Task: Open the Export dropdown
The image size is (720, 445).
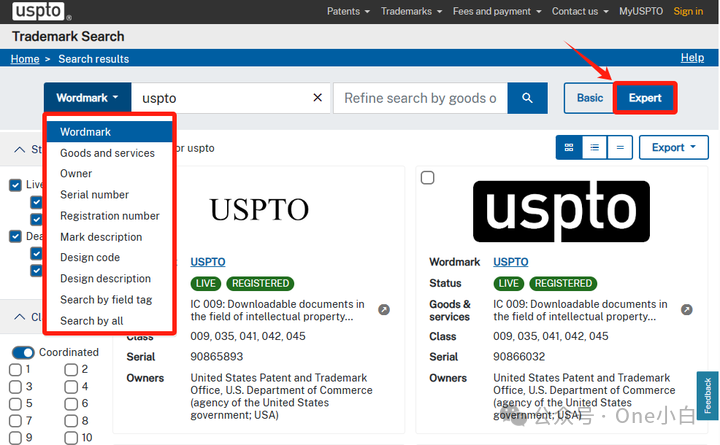Action: 674,147
